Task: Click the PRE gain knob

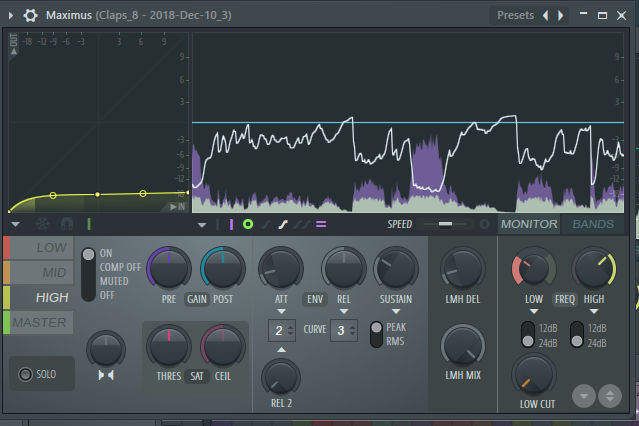Action: coord(169,268)
